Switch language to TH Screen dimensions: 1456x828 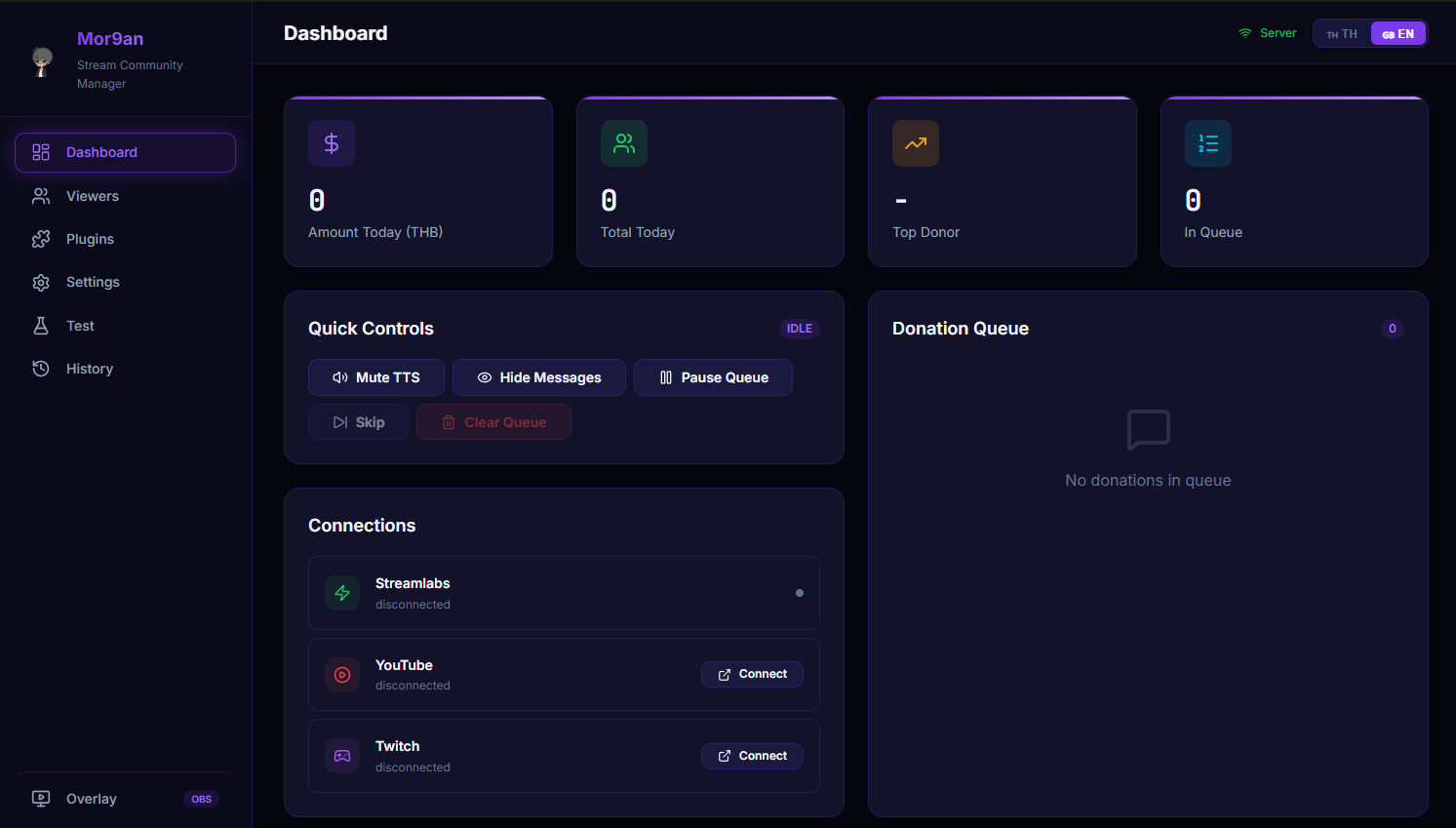pyautogui.click(x=1342, y=32)
